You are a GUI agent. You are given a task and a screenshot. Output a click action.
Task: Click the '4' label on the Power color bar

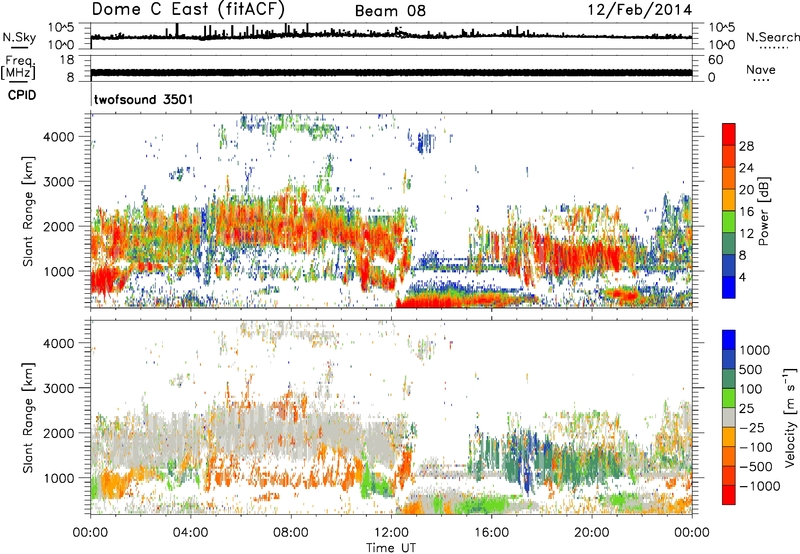click(742, 277)
